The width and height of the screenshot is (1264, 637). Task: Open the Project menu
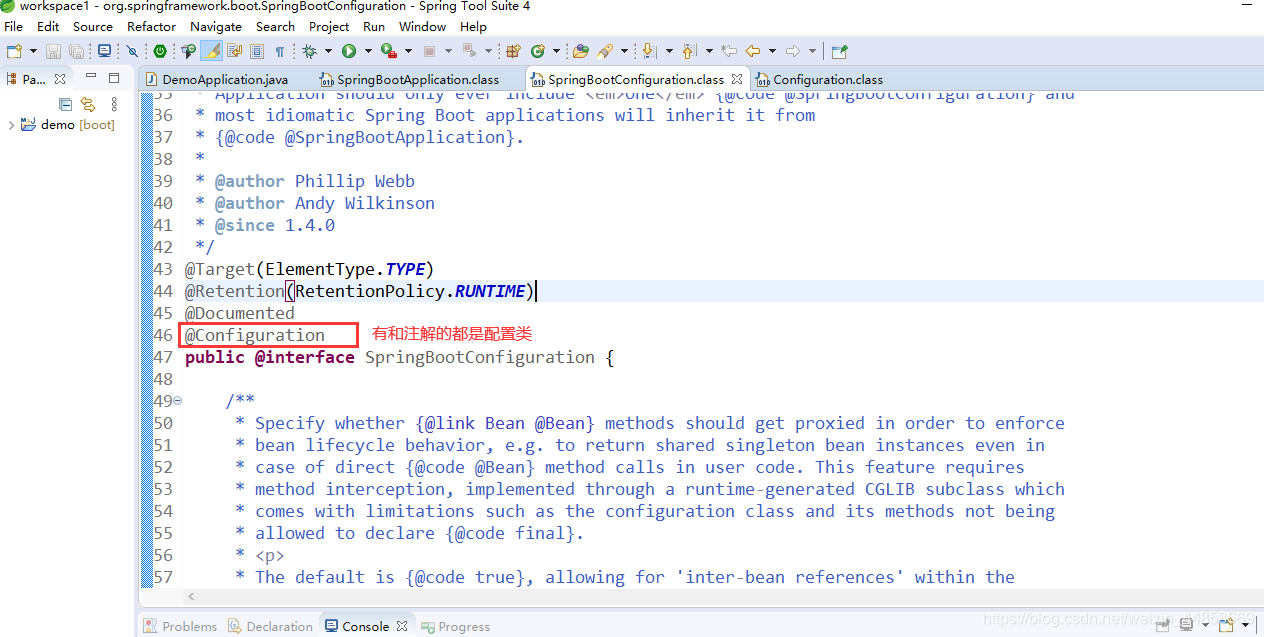[329, 26]
